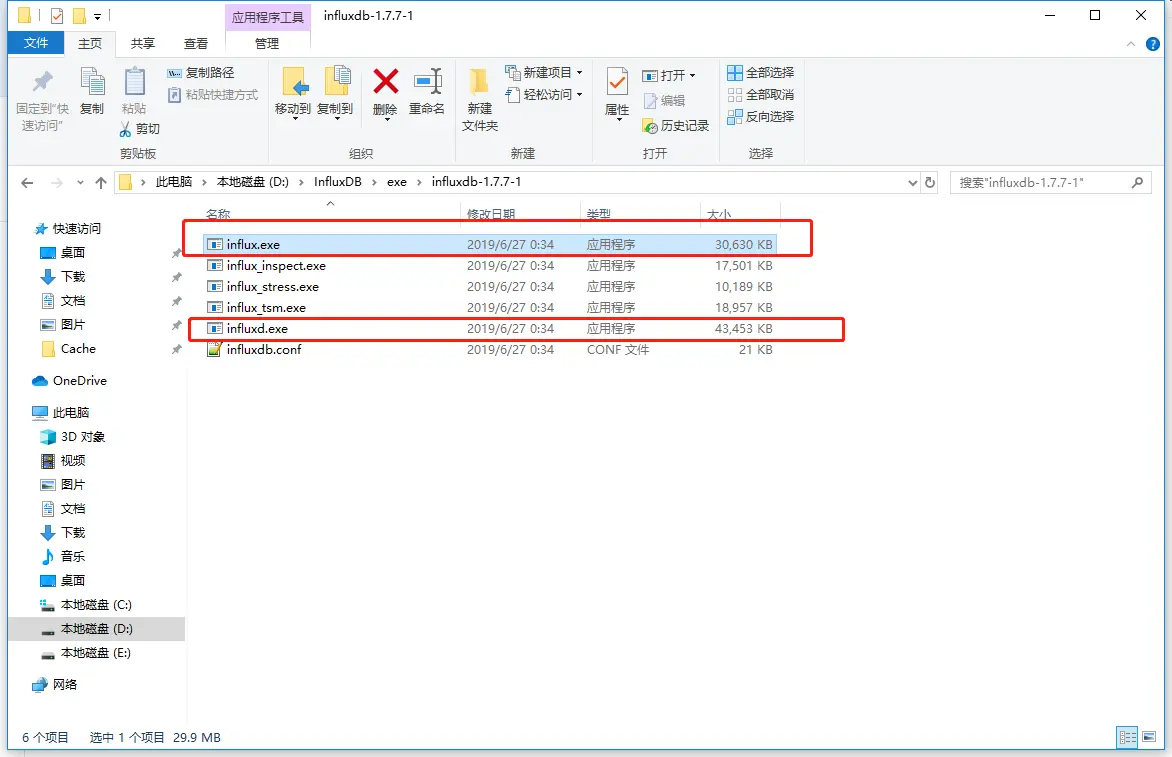The height and width of the screenshot is (757, 1172).
Task: Click Invert selection in the ribbon
Action: click(x=761, y=116)
